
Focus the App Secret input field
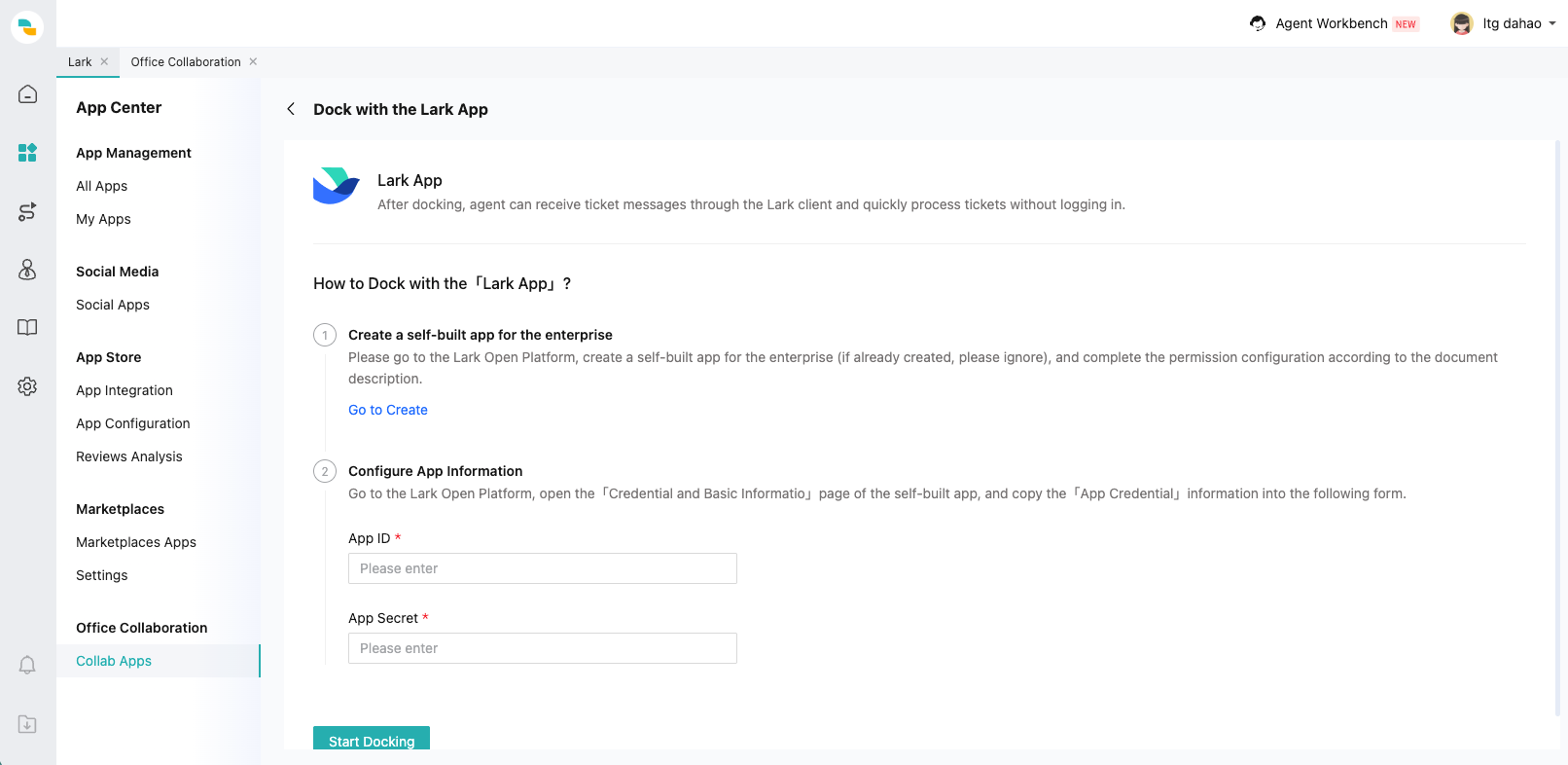tap(542, 648)
